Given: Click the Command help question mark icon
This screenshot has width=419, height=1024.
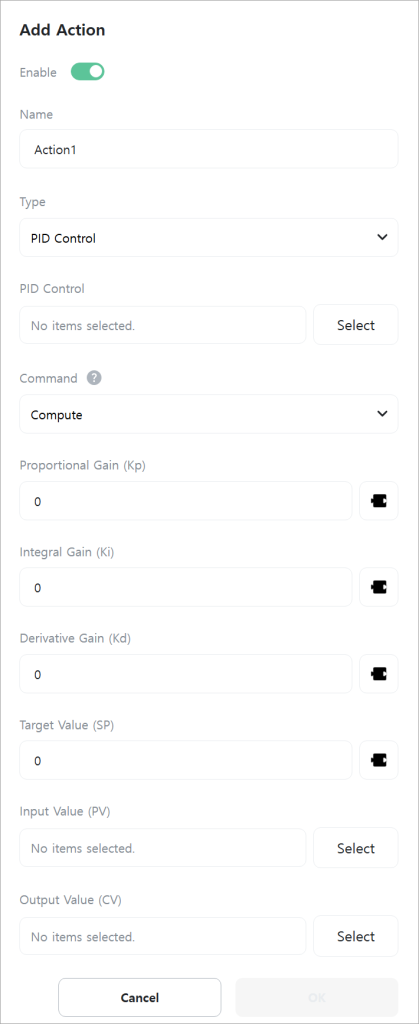Looking at the screenshot, I should tap(94, 378).
